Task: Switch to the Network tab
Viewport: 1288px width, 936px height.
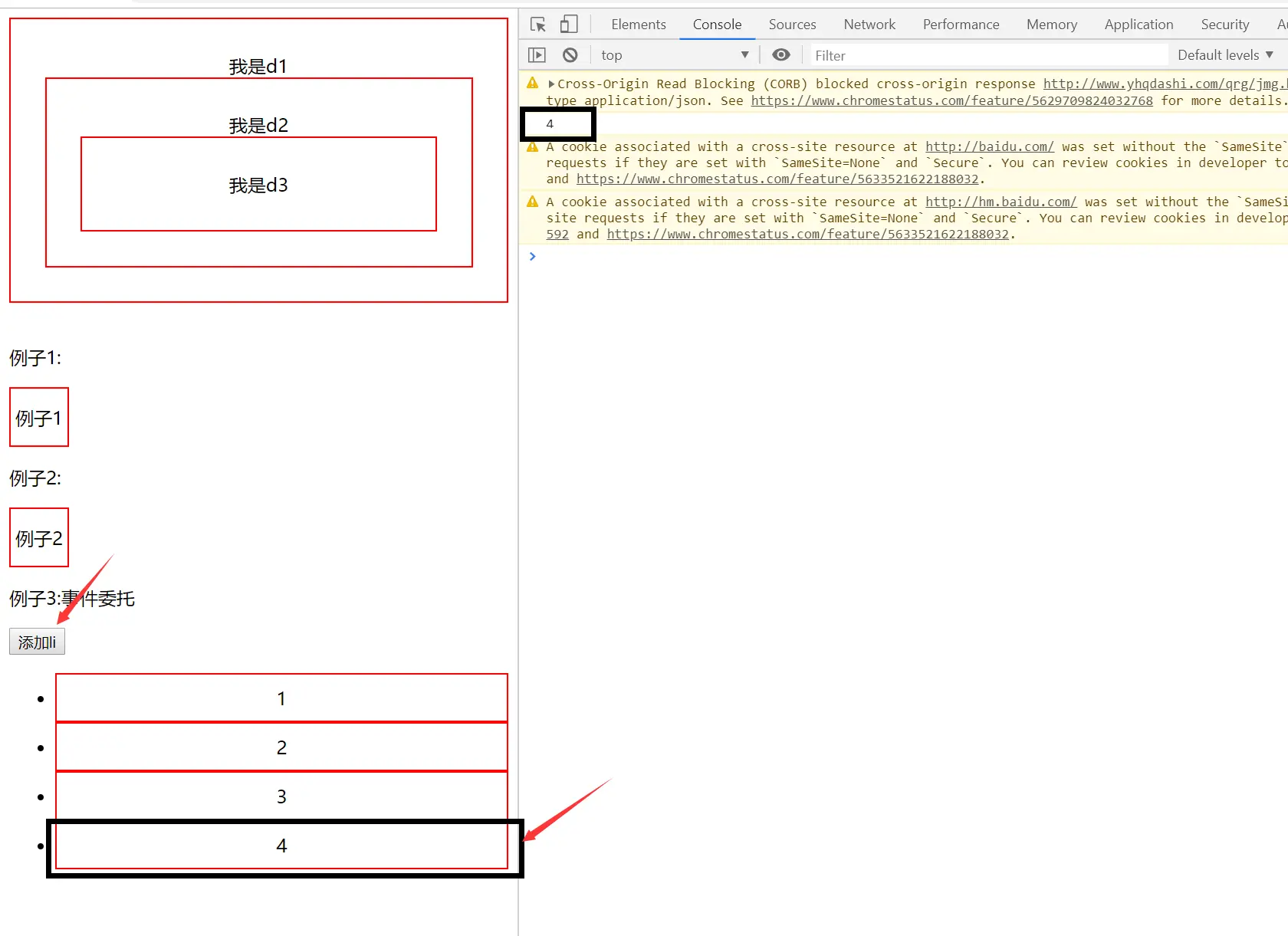Action: tap(869, 25)
